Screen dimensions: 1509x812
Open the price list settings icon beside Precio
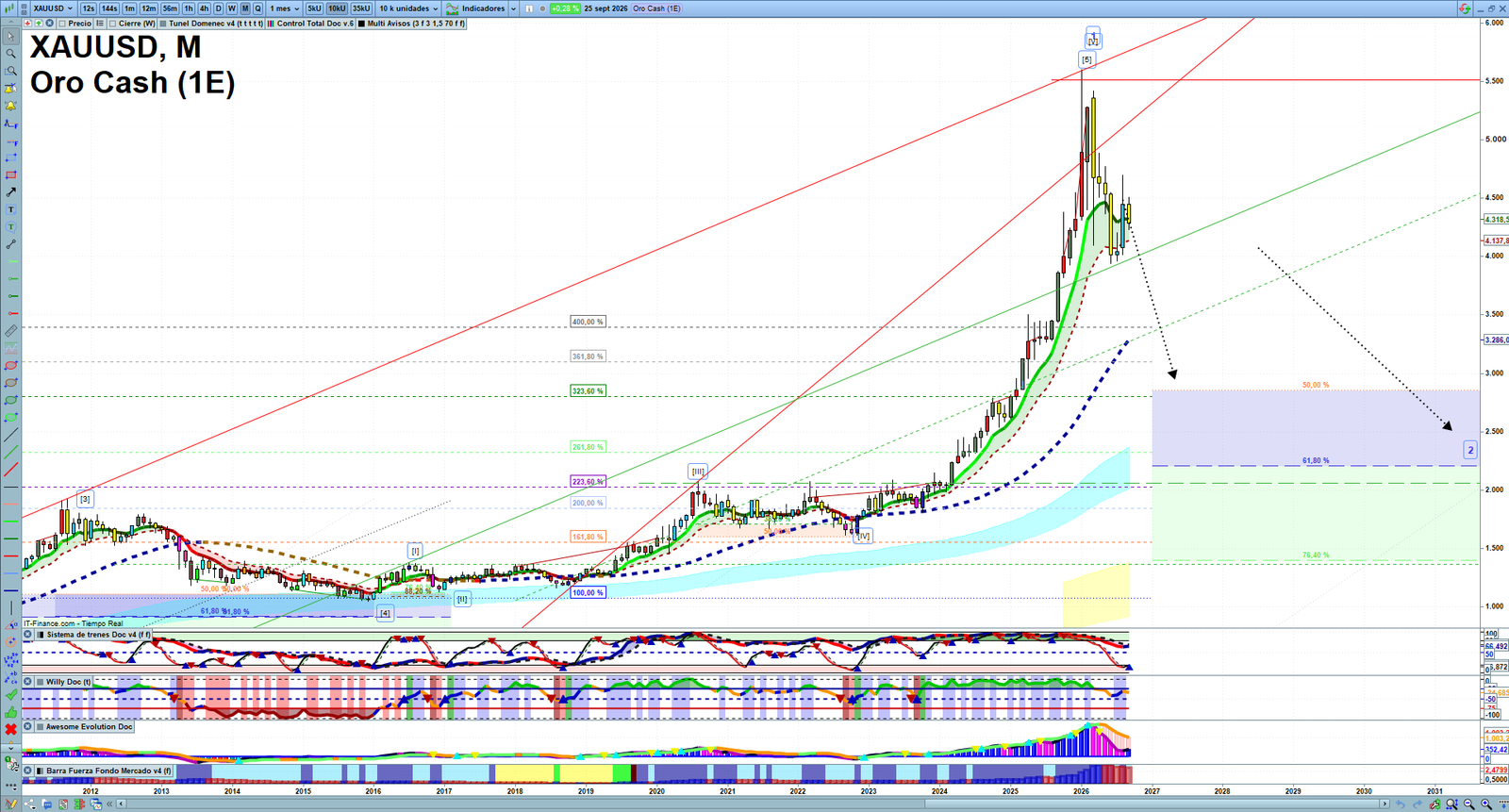(x=99, y=24)
